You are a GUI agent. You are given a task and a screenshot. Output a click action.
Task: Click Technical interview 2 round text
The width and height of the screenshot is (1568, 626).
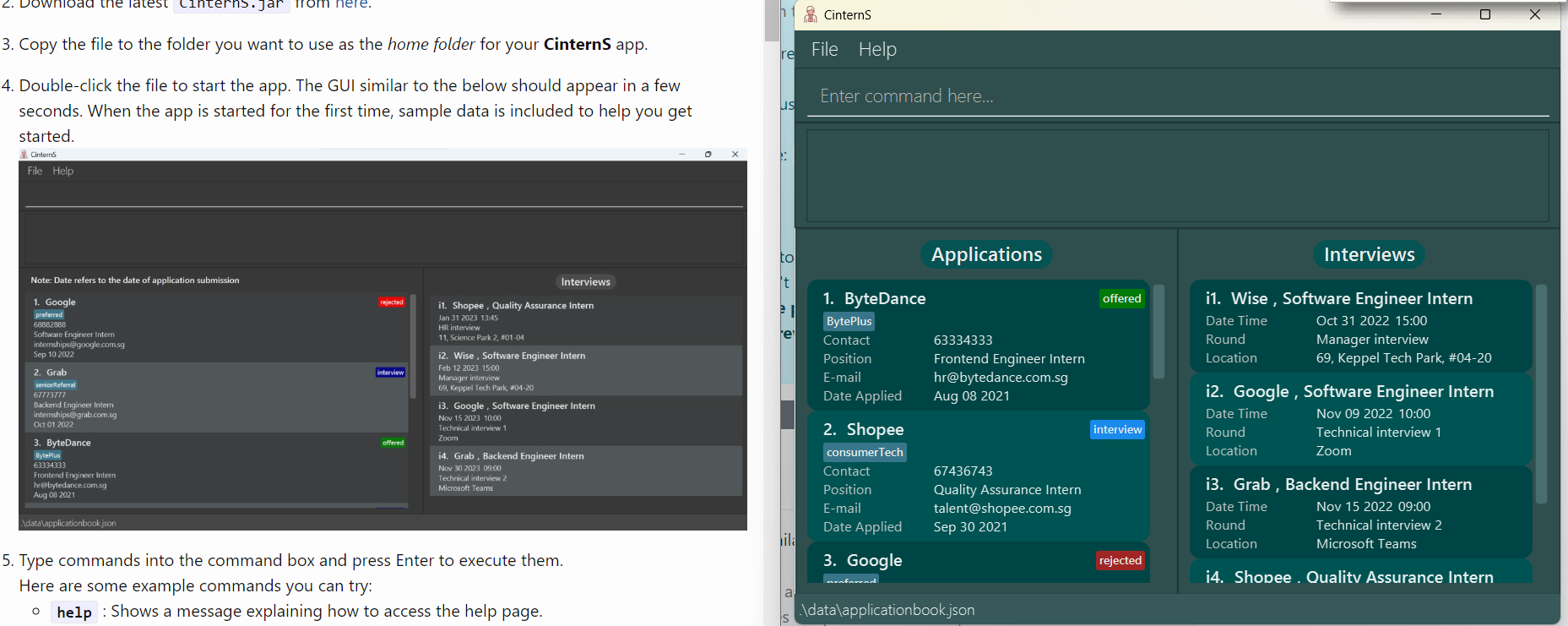point(1379,525)
